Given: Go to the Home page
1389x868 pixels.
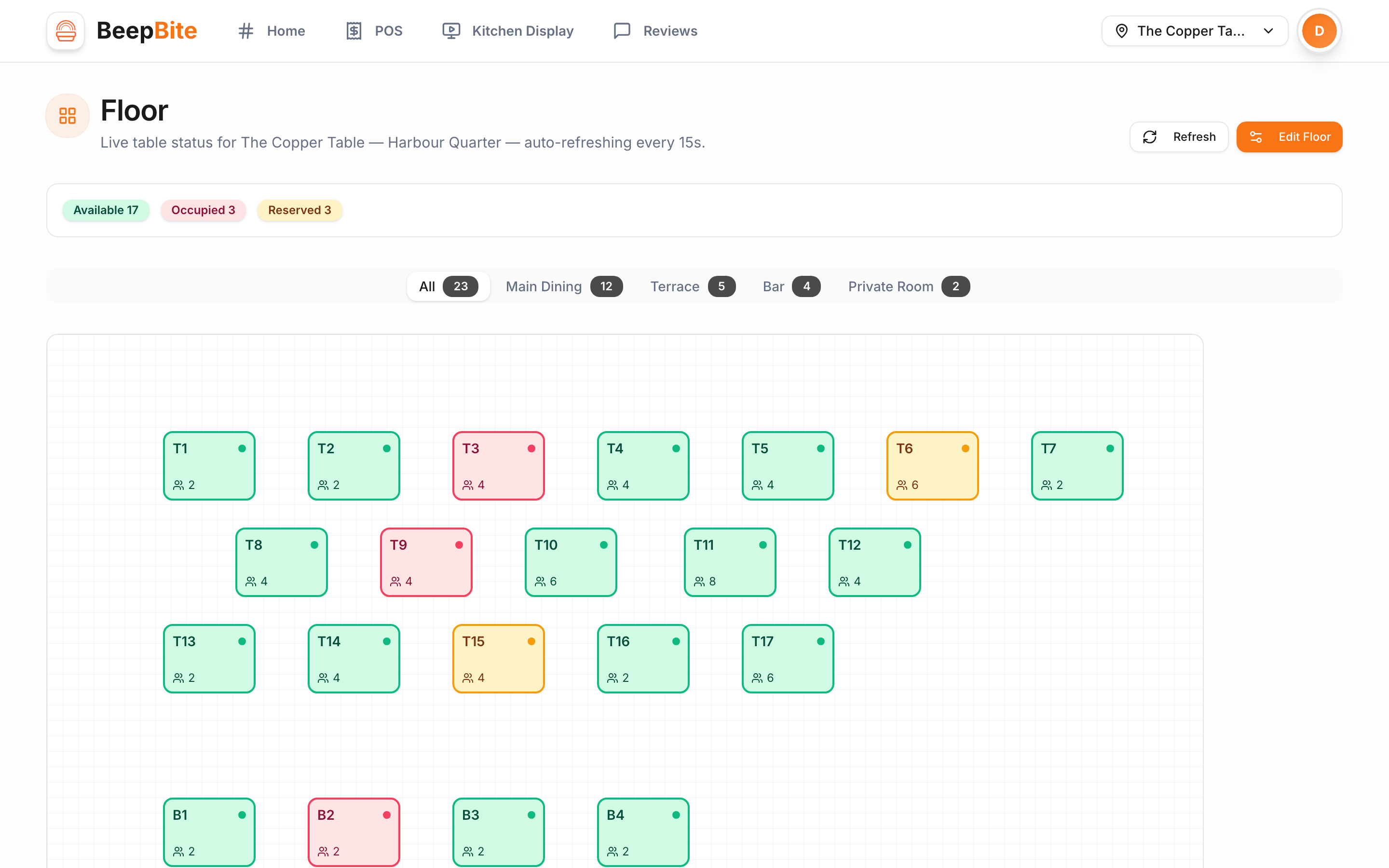Looking at the screenshot, I should [272, 31].
